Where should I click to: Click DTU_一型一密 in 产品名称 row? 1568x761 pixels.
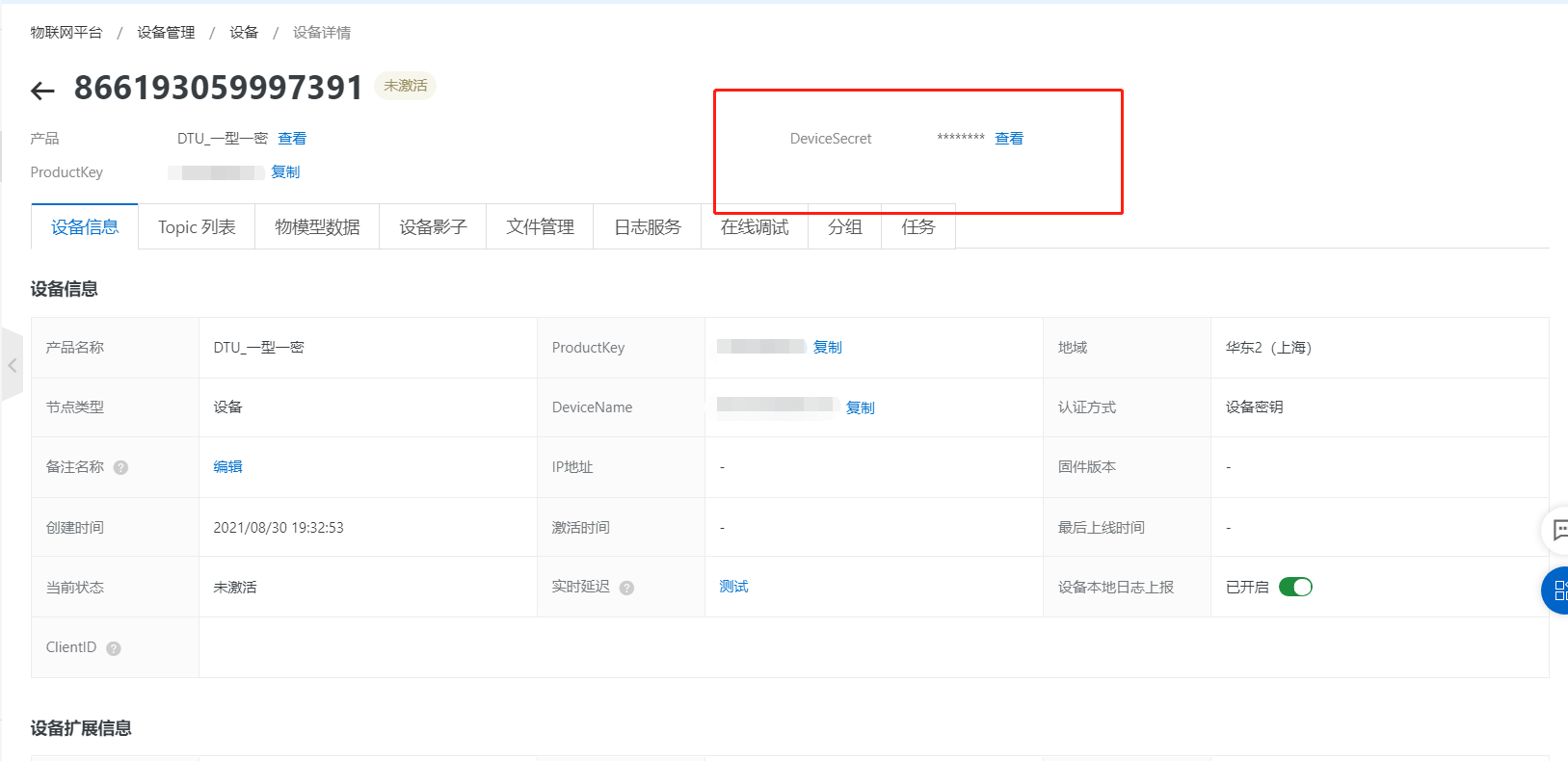click(258, 348)
